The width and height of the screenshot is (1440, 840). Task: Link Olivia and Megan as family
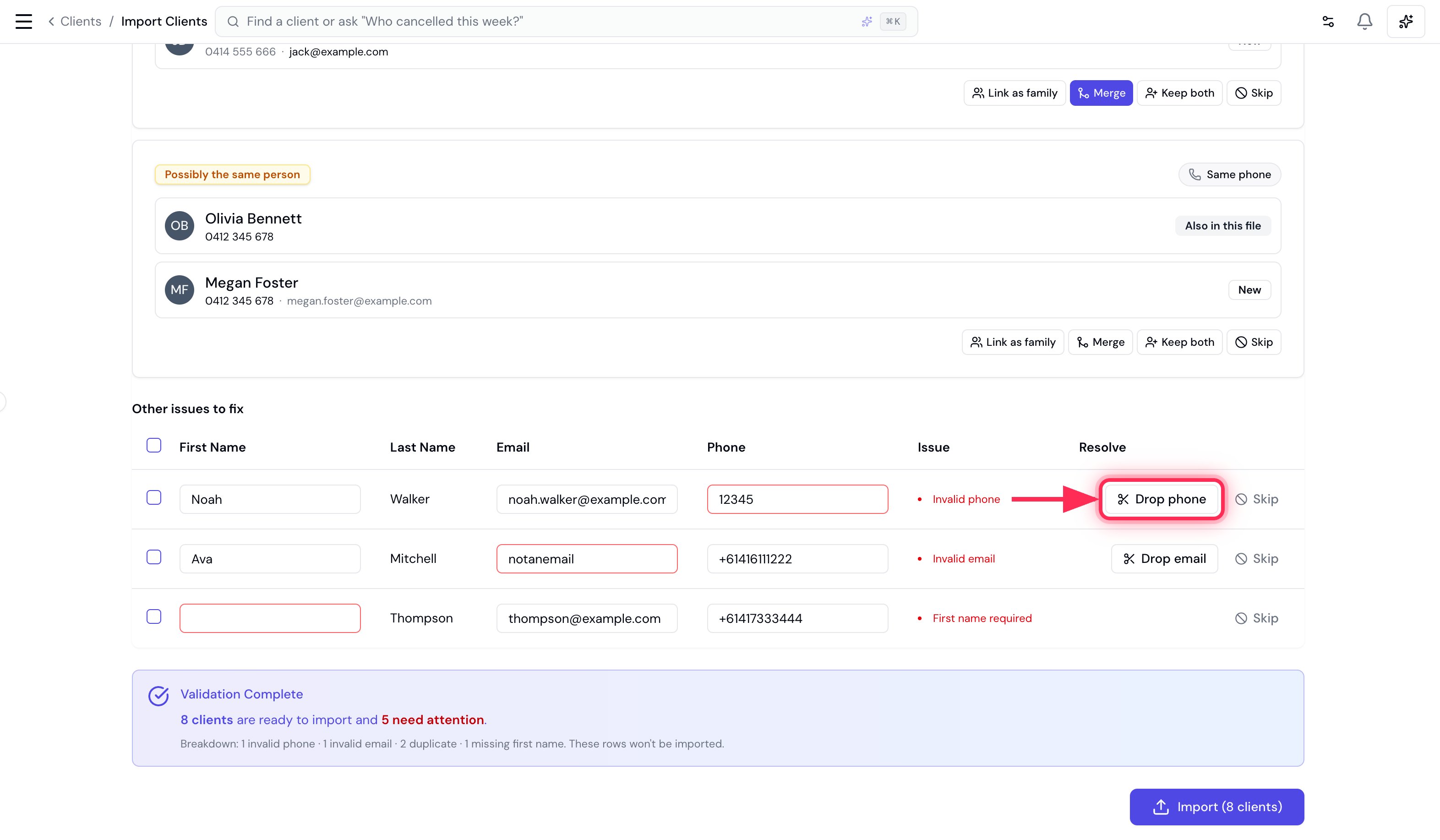1013,342
